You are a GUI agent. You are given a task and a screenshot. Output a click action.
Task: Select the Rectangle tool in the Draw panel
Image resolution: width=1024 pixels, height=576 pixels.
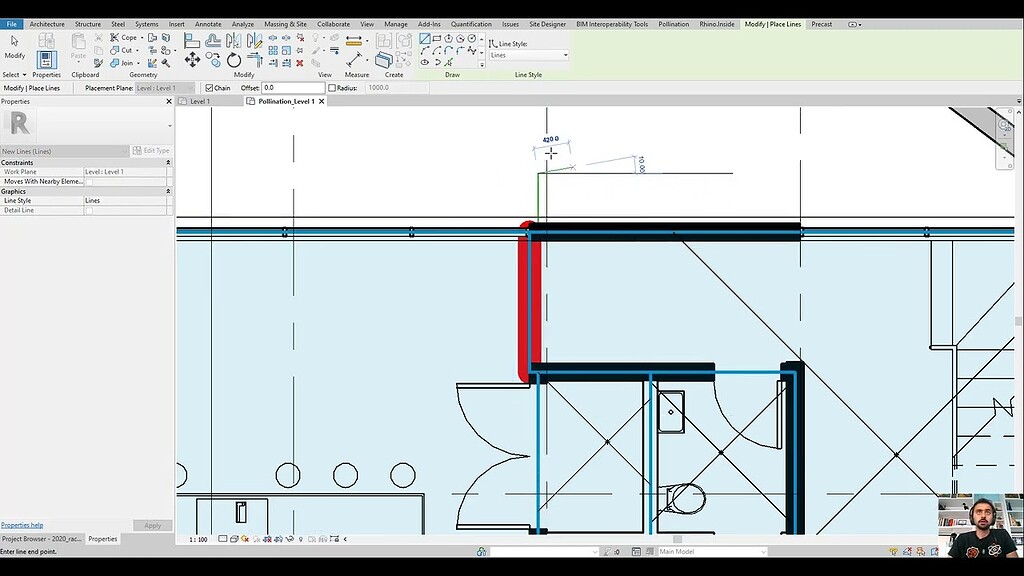tap(438, 38)
